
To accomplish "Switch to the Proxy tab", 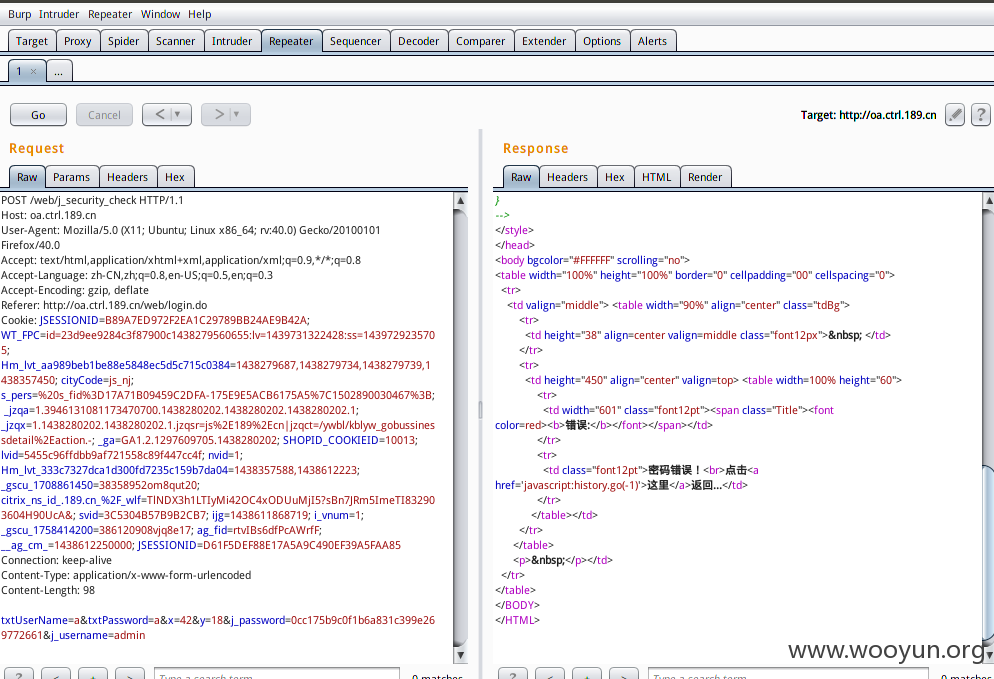I will coord(77,41).
